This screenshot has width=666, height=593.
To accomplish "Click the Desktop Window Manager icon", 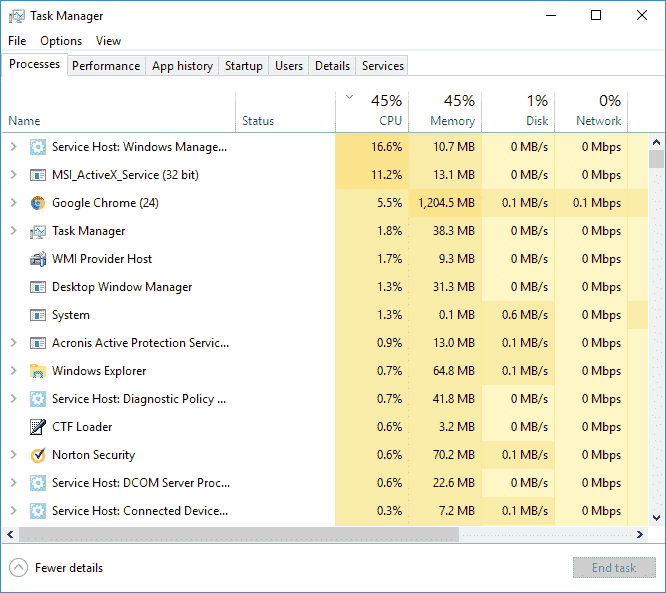I will 38,287.
